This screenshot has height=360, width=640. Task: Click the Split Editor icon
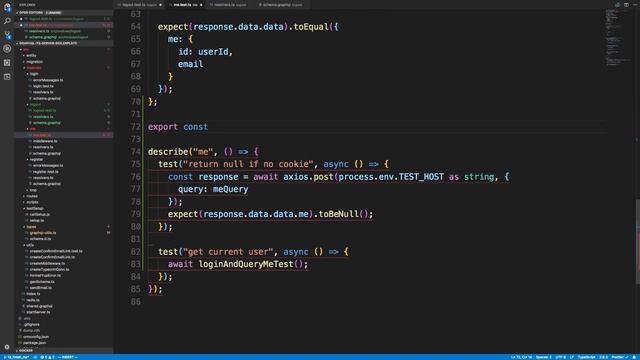[626, 5]
